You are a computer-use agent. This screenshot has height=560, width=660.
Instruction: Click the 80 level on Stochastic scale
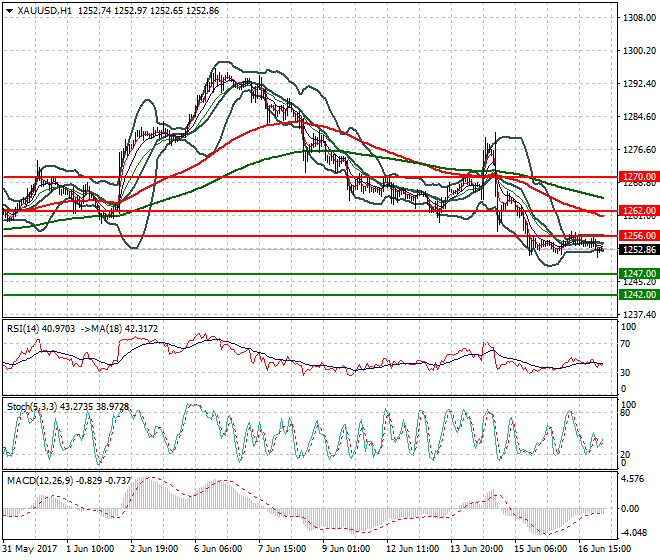[x=627, y=412]
